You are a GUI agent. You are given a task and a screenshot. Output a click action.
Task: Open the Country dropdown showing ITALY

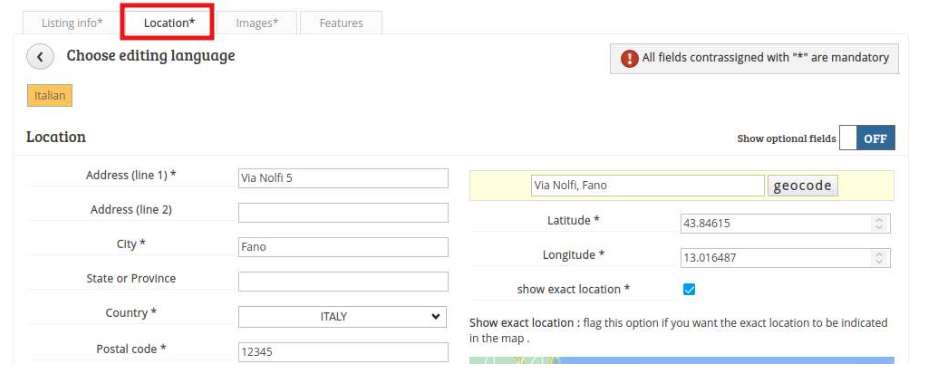[x=342, y=317]
